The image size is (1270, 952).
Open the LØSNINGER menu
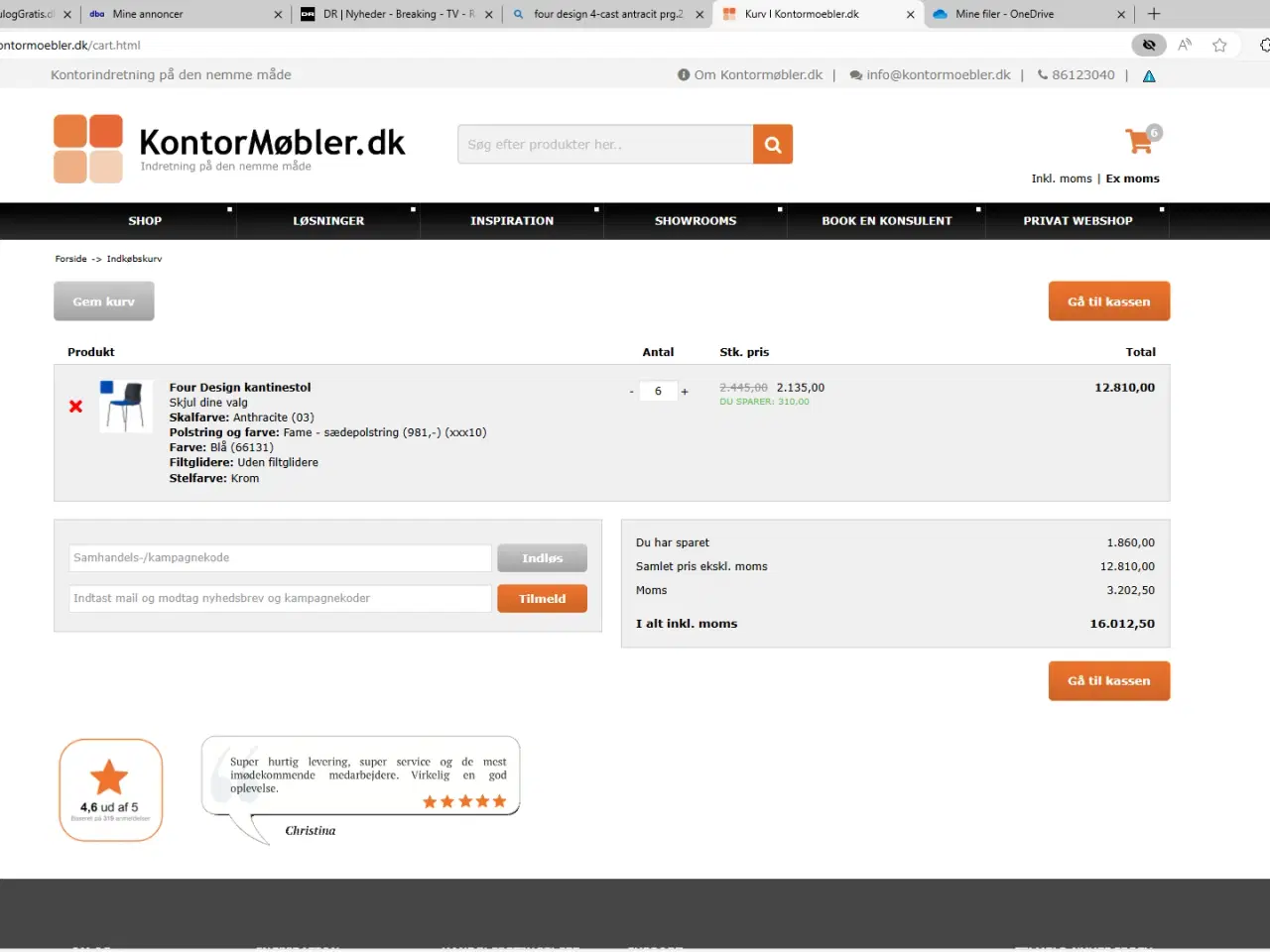pyautogui.click(x=328, y=221)
